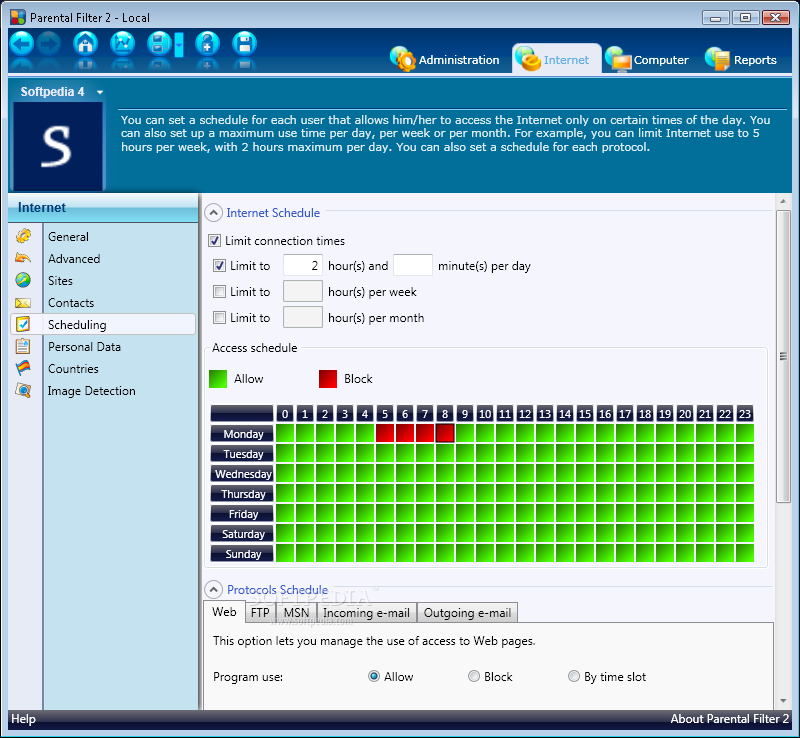Image resolution: width=800 pixels, height=738 pixels.
Task: Open About Parental Filter 2
Action: pos(730,719)
